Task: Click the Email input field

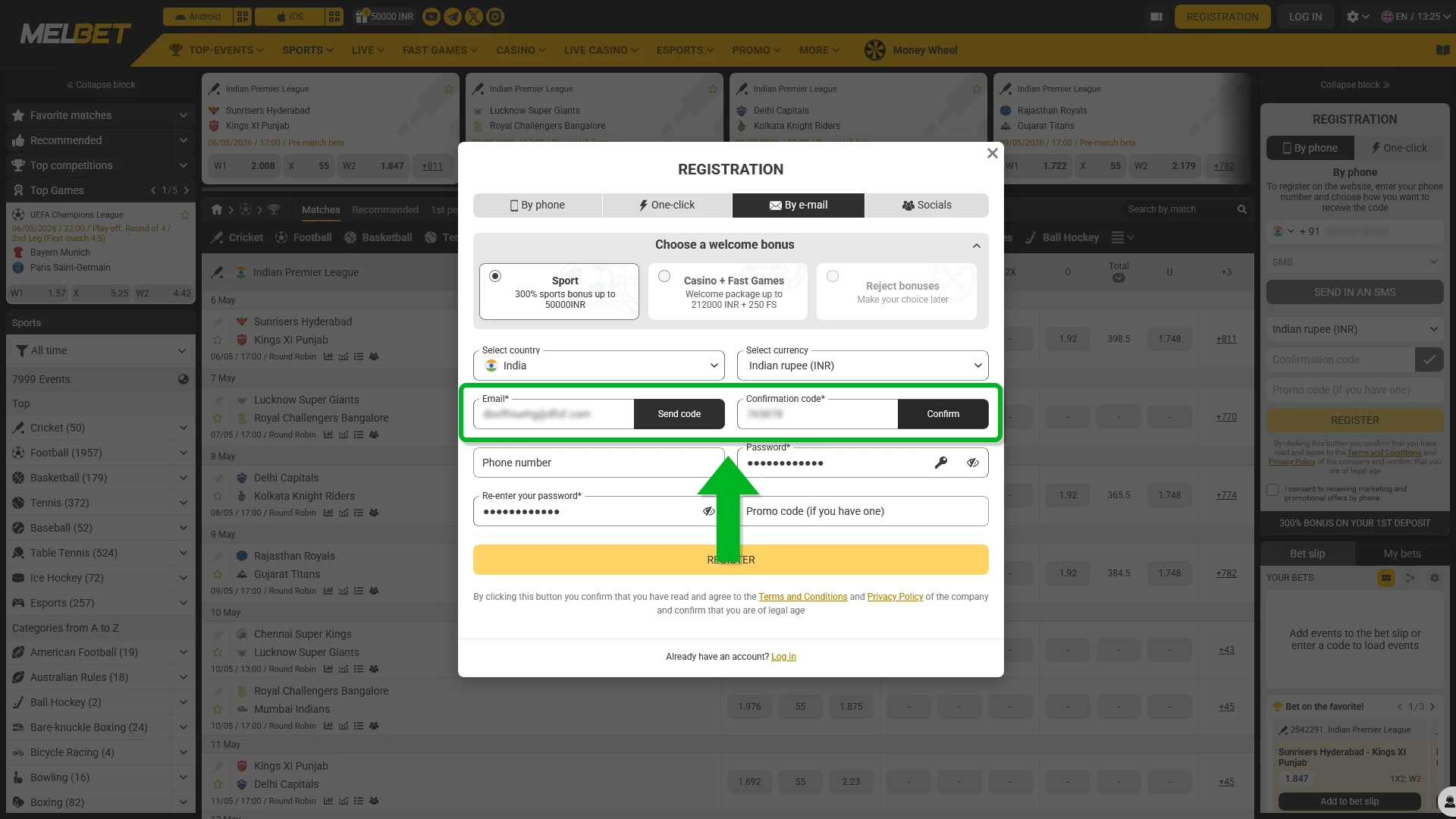Action: (554, 414)
